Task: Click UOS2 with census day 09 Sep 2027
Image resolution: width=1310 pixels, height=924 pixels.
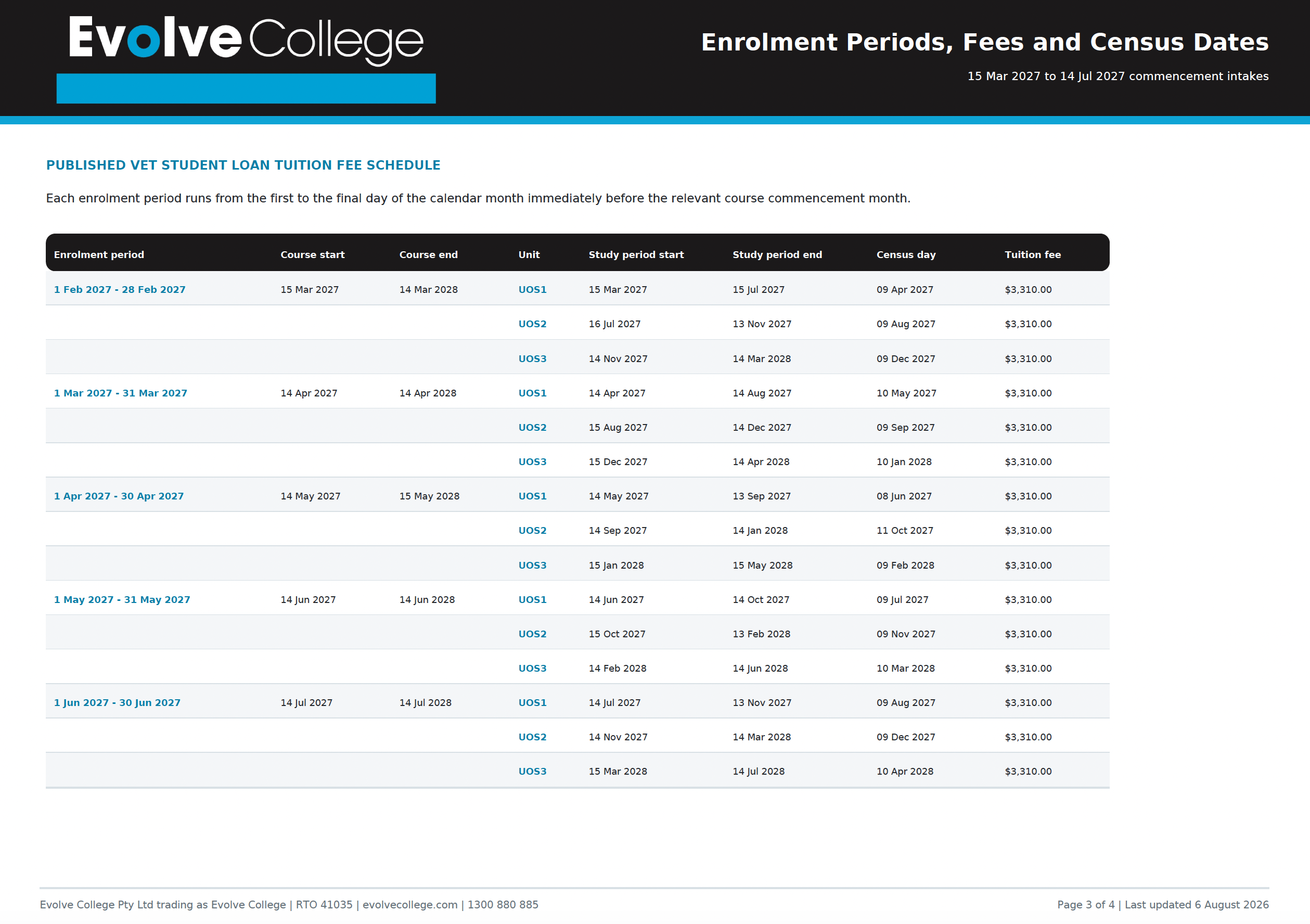Action: pos(532,428)
